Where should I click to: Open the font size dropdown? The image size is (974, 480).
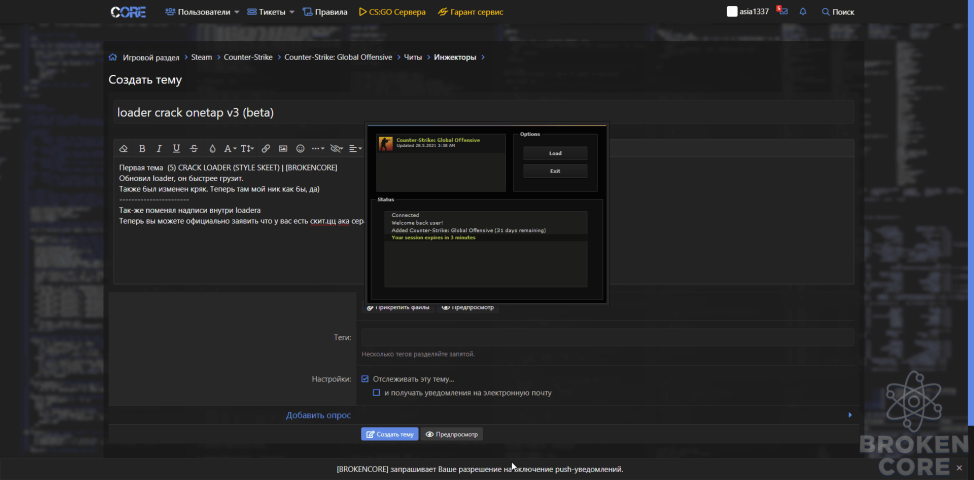coord(247,148)
